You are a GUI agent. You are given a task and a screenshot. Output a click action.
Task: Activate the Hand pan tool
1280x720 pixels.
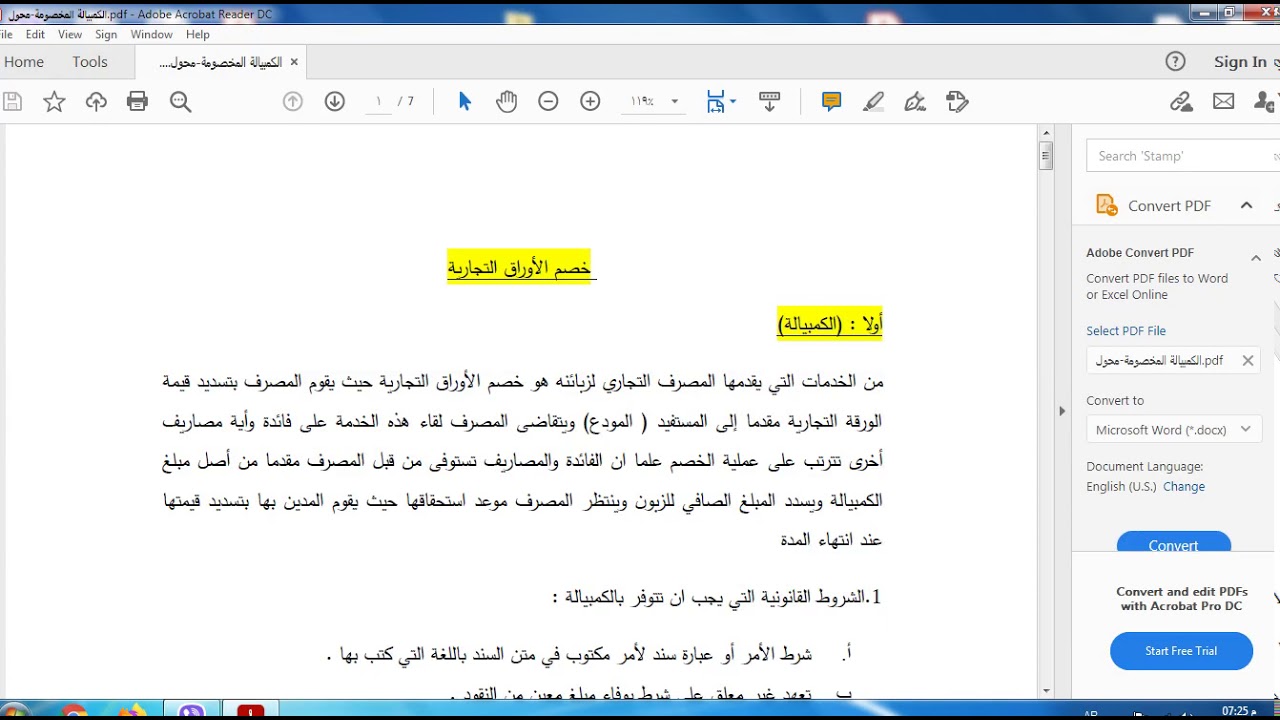(x=506, y=101)
